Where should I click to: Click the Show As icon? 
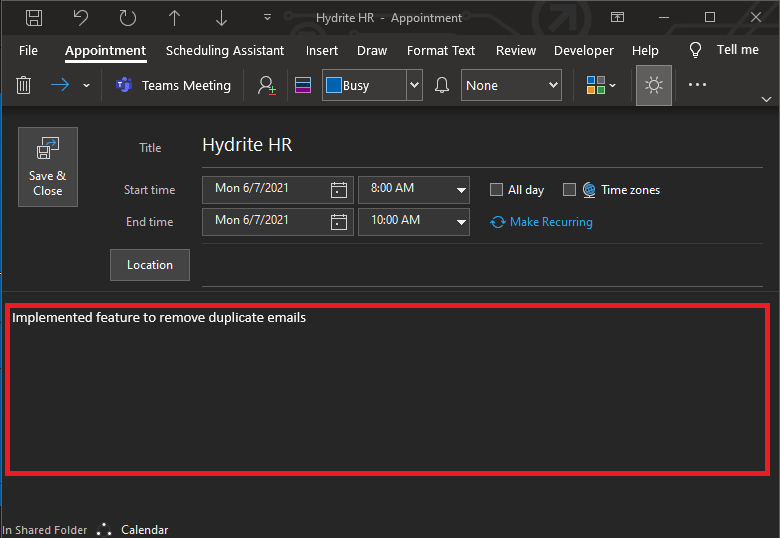coord(303,85)
